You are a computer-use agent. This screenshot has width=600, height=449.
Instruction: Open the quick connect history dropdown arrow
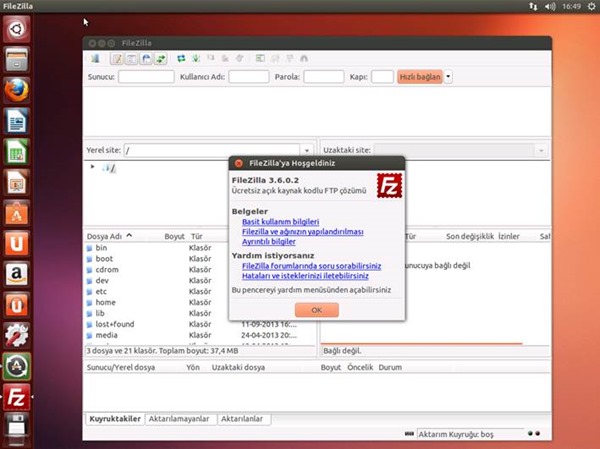click(x=448, y=77)
